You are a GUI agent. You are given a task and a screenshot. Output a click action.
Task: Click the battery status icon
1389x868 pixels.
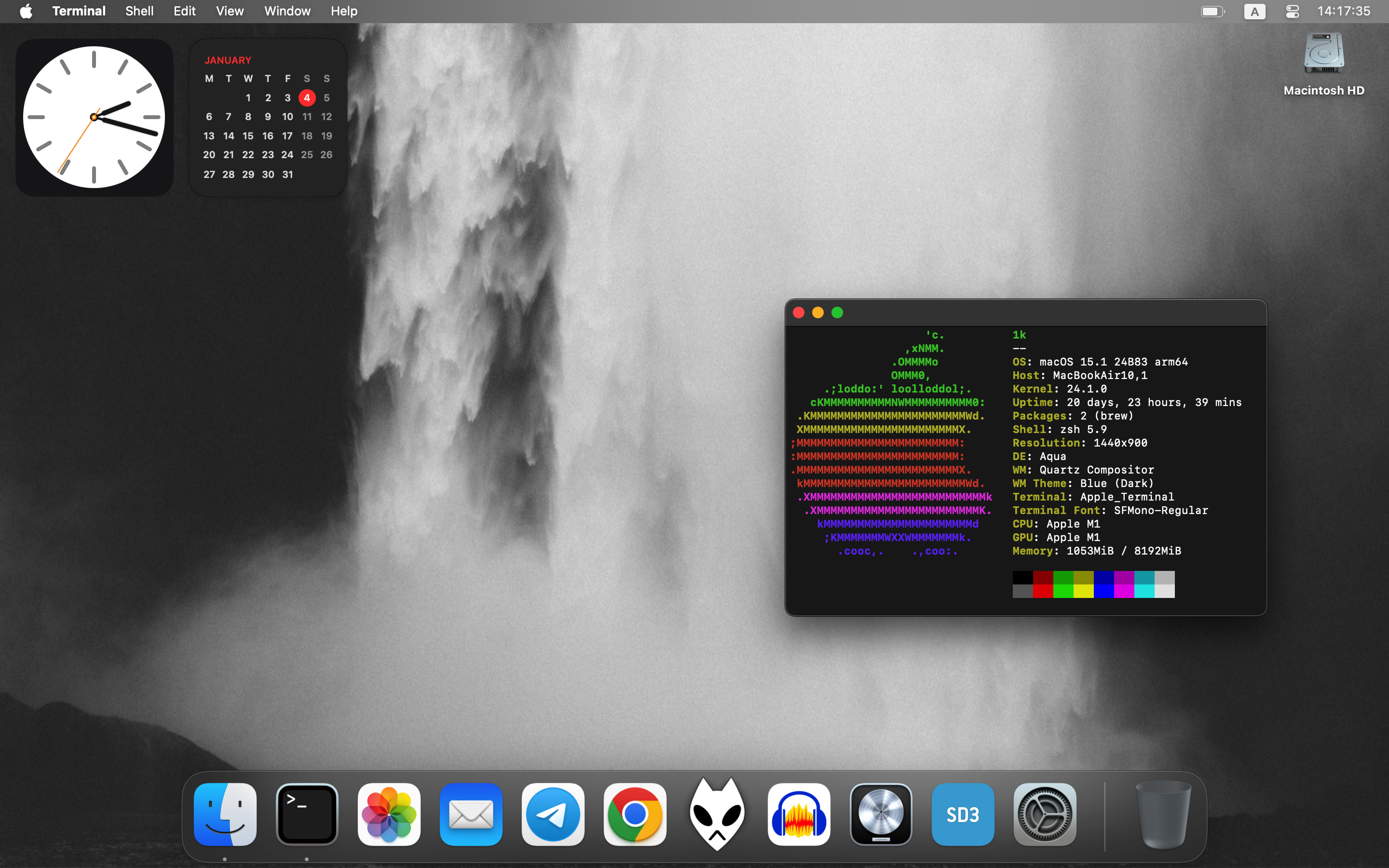tap(1212, 12)
